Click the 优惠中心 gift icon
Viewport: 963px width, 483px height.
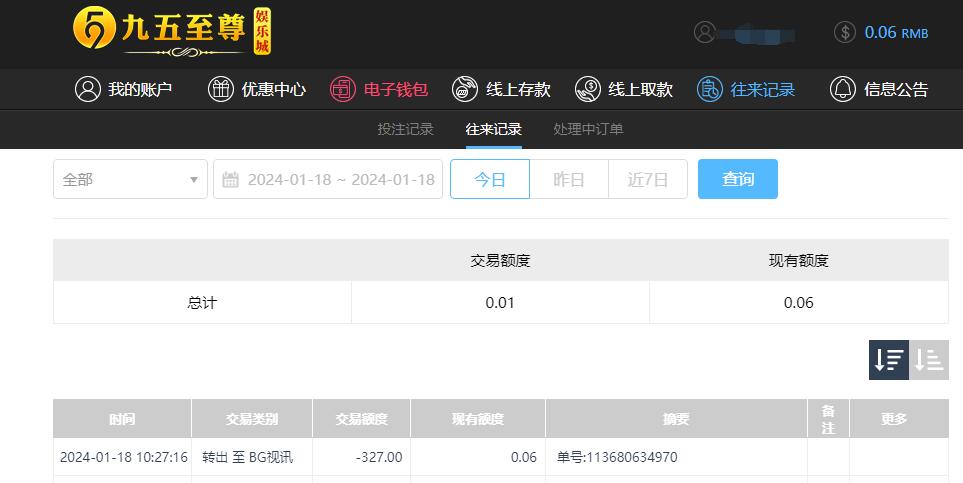pos(220,89)
